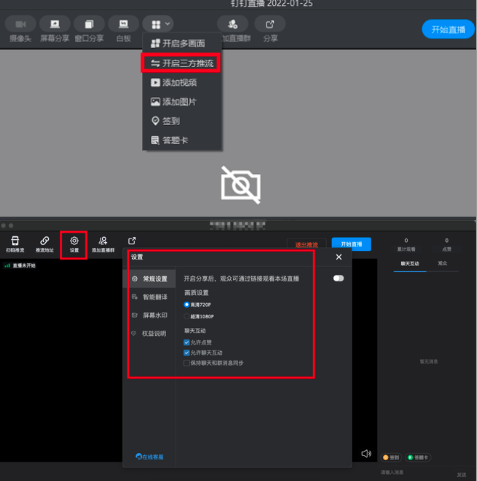Screen dimensions: 477x481
Task: Click the large blue 开始直播 button at top right
Action: pos(448,29)
